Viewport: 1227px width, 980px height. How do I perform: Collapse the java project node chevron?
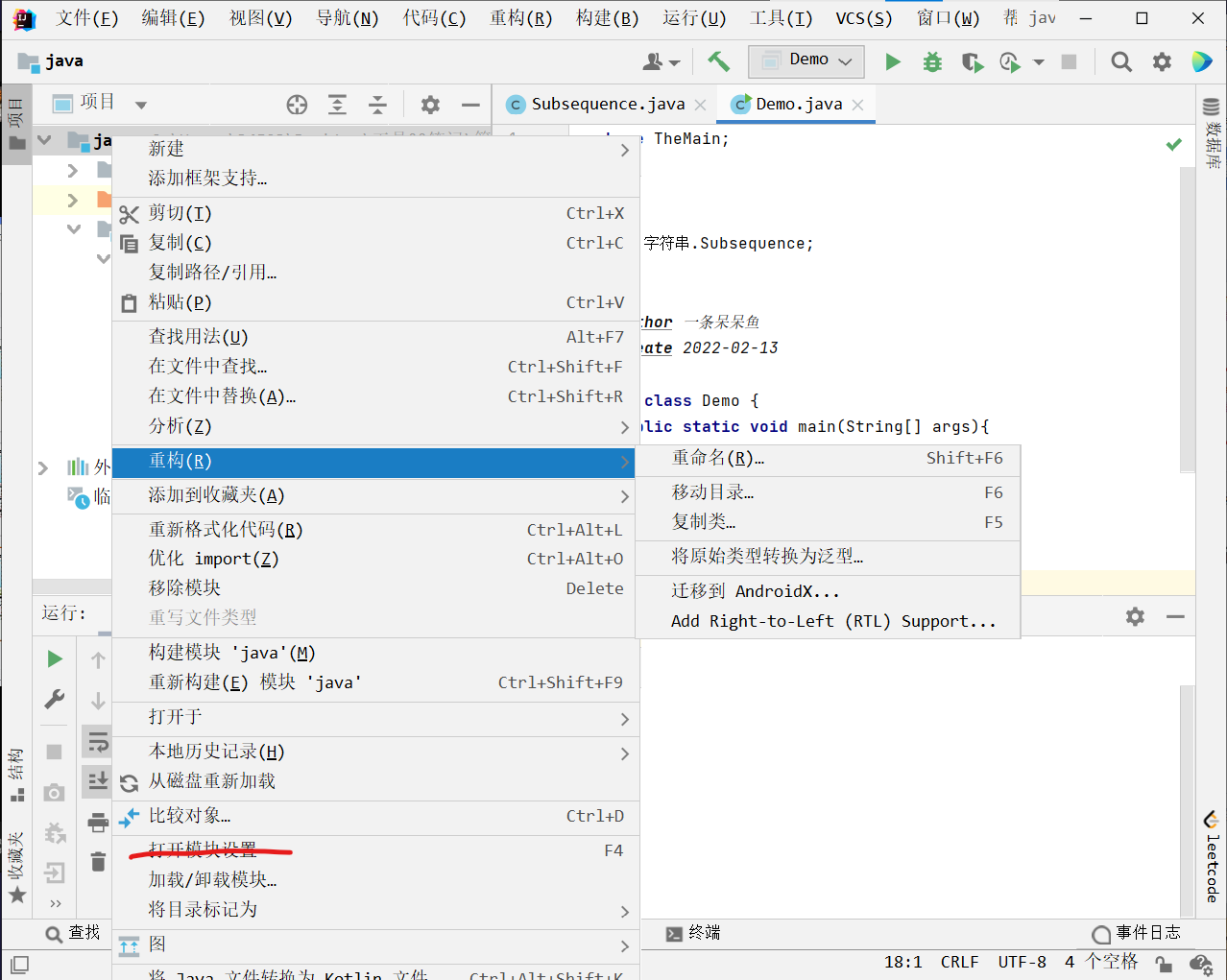point(43,140)
